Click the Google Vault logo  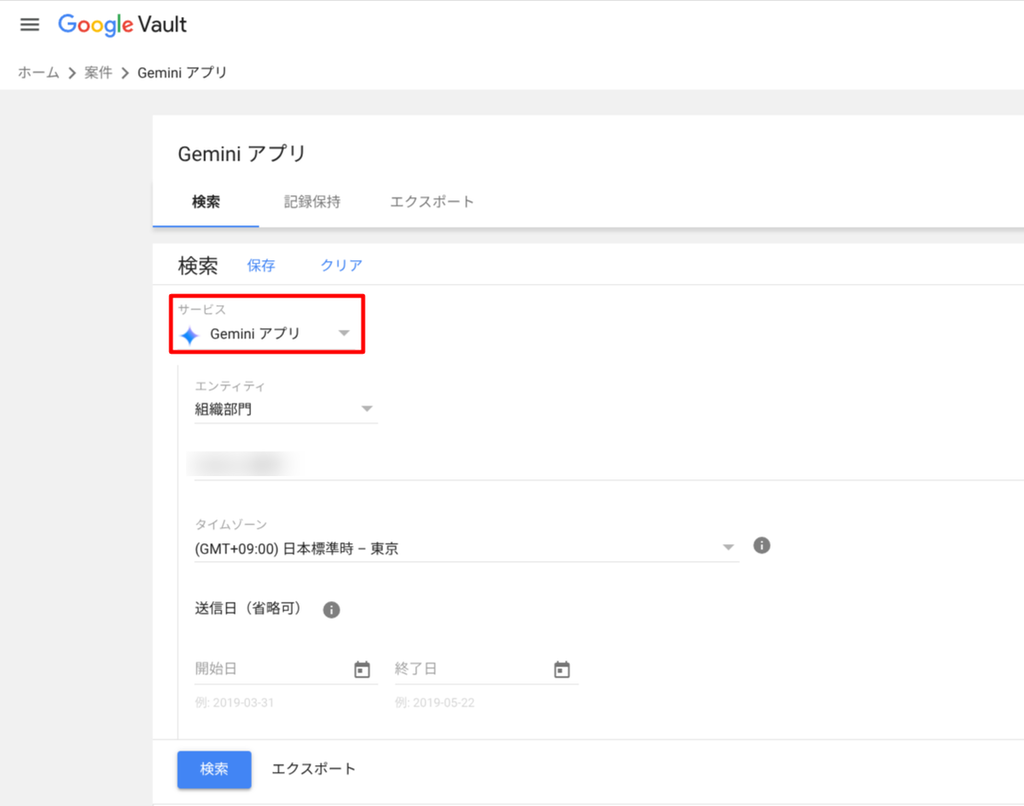(122, 25)
